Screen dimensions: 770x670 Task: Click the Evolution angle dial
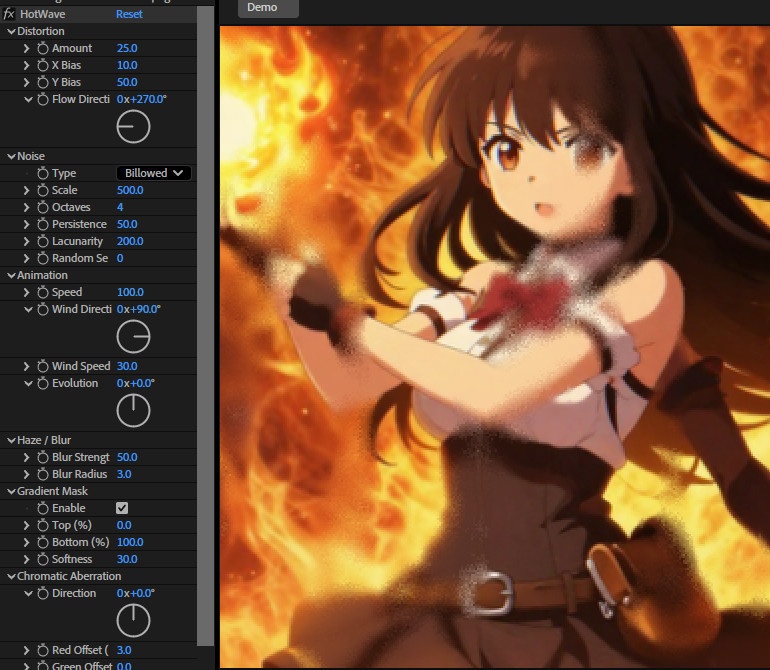point(133,410)
